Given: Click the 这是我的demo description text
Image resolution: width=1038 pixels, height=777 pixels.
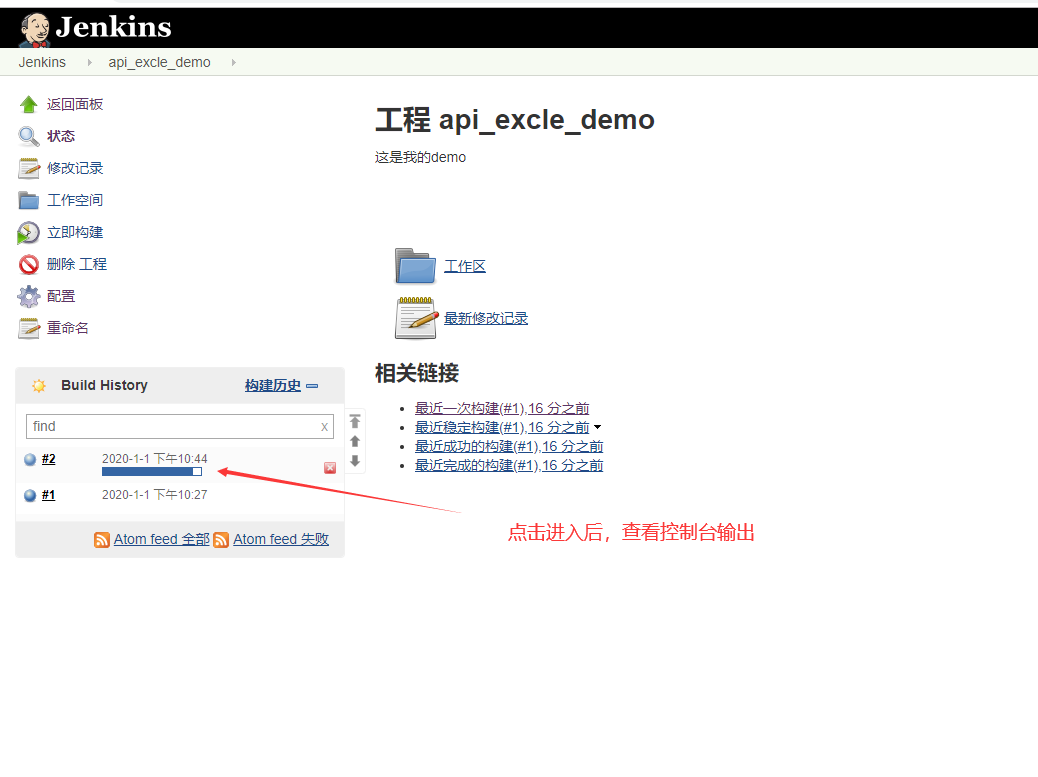Looking at the screenshot, I should [x=420, y=158].
